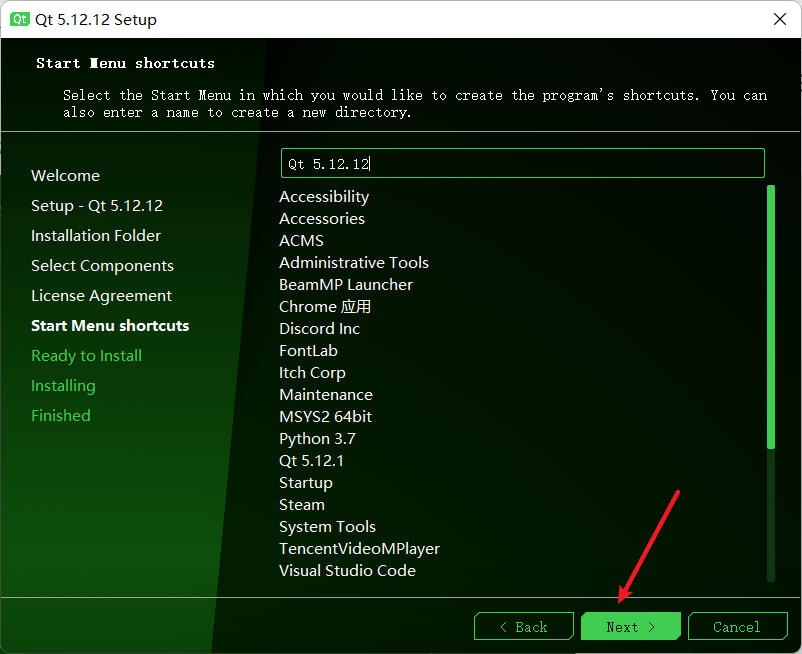This screenshot has width=802, height=654.
Task: Select ACMS in the folder list
Action: tap(301, 241)
